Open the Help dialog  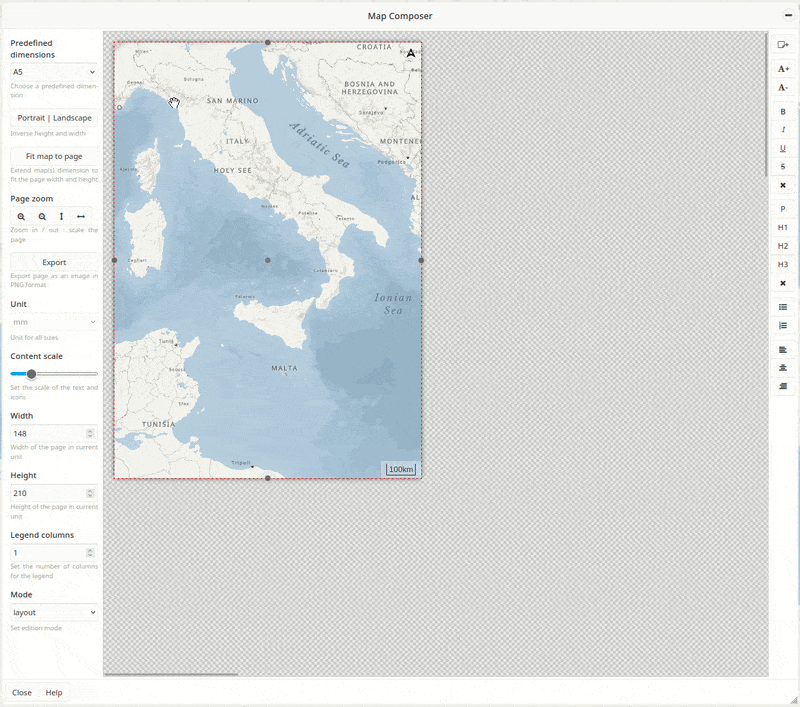point(54,692)
